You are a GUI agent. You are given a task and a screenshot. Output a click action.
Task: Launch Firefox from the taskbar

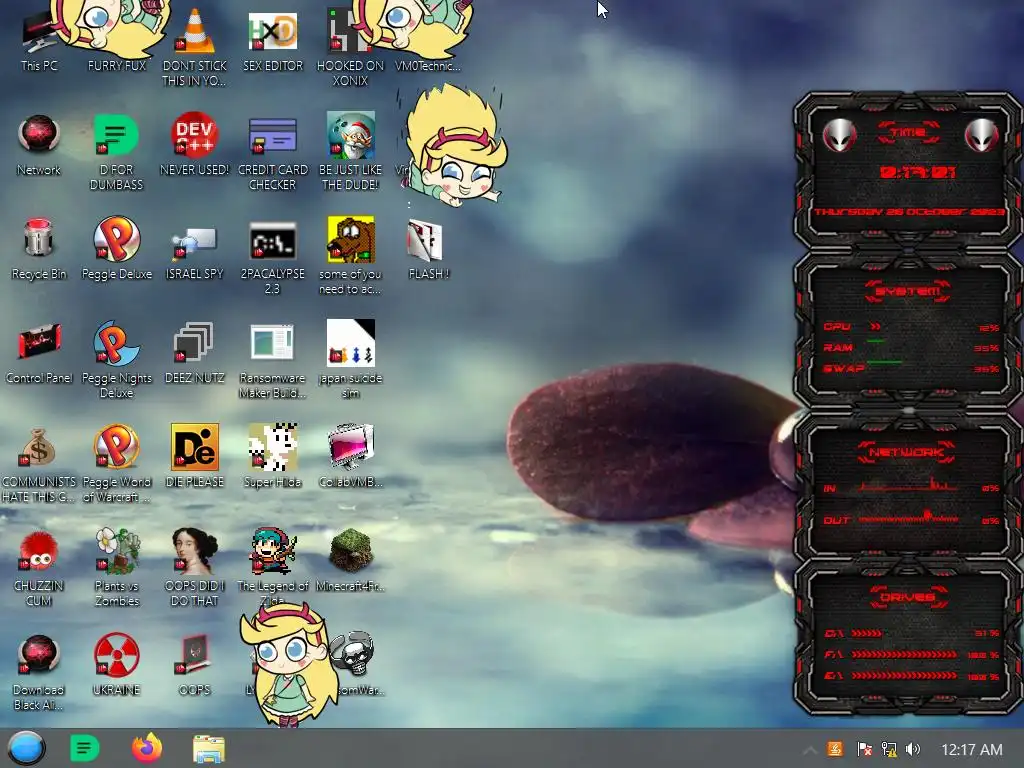147,748
